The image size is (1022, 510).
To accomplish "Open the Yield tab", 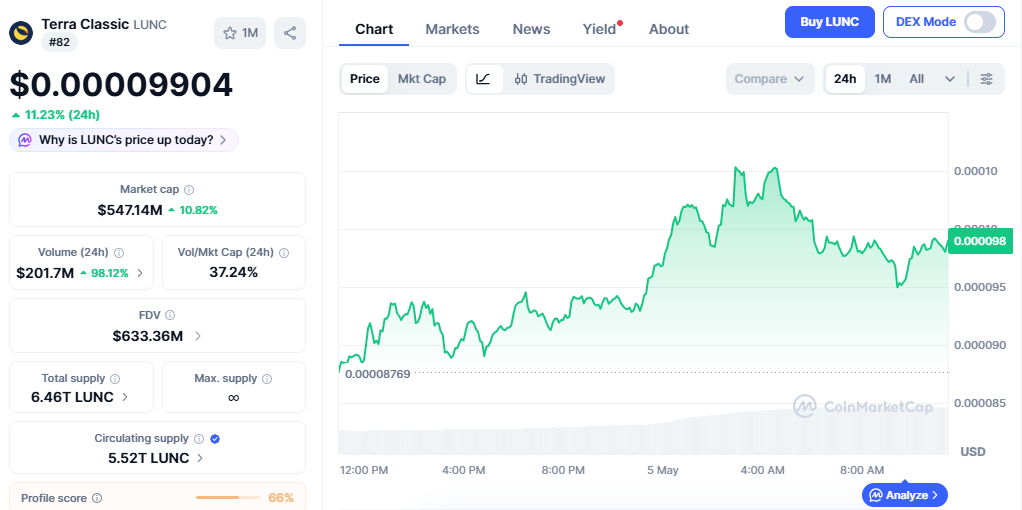I will pos(599,29).
